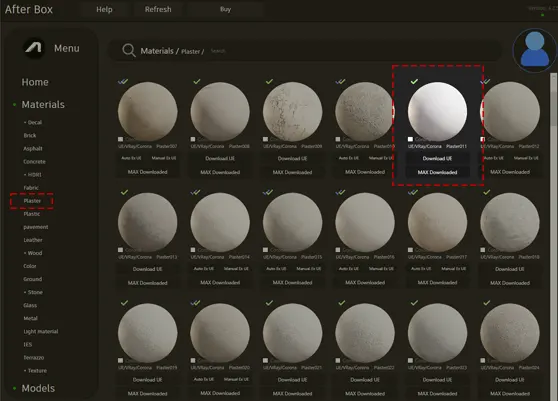Select the Plaster009 cracked sphere thumbnail
The height and width of the screenshot is (401, 558).
tap(293, 111)
